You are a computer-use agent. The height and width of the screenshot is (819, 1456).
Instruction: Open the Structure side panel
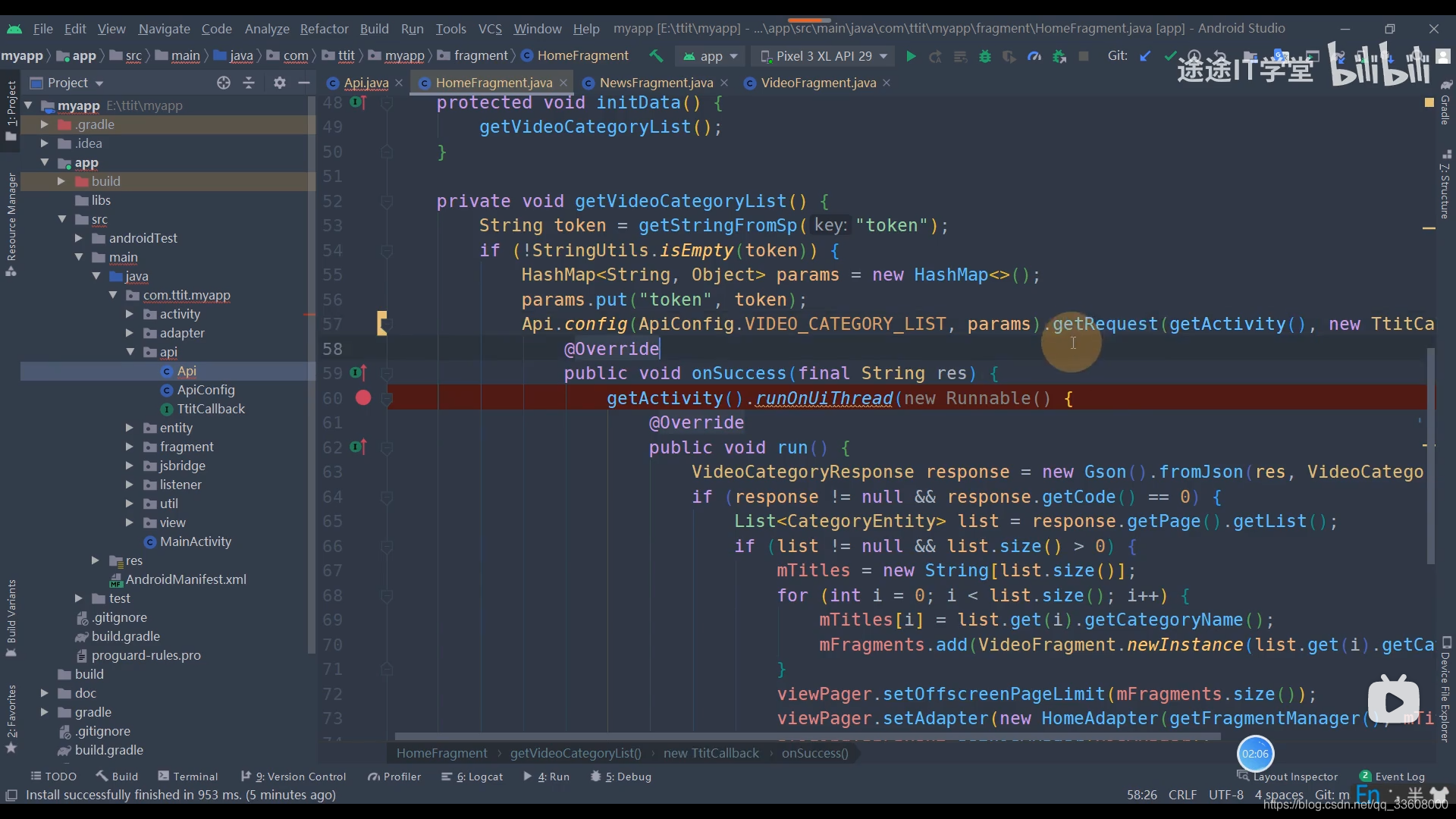click(x=1445, y=186)
